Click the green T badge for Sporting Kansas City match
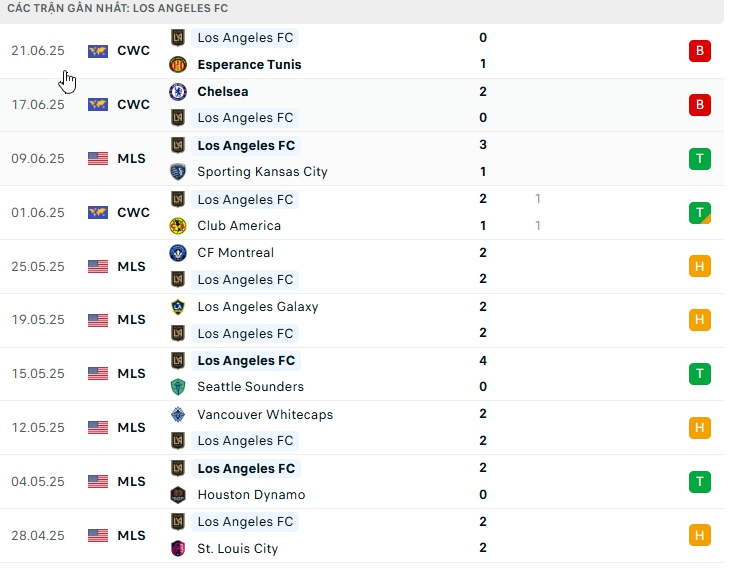Image resolution: width=731 pixels, height=572 pixels. [699, 158]
